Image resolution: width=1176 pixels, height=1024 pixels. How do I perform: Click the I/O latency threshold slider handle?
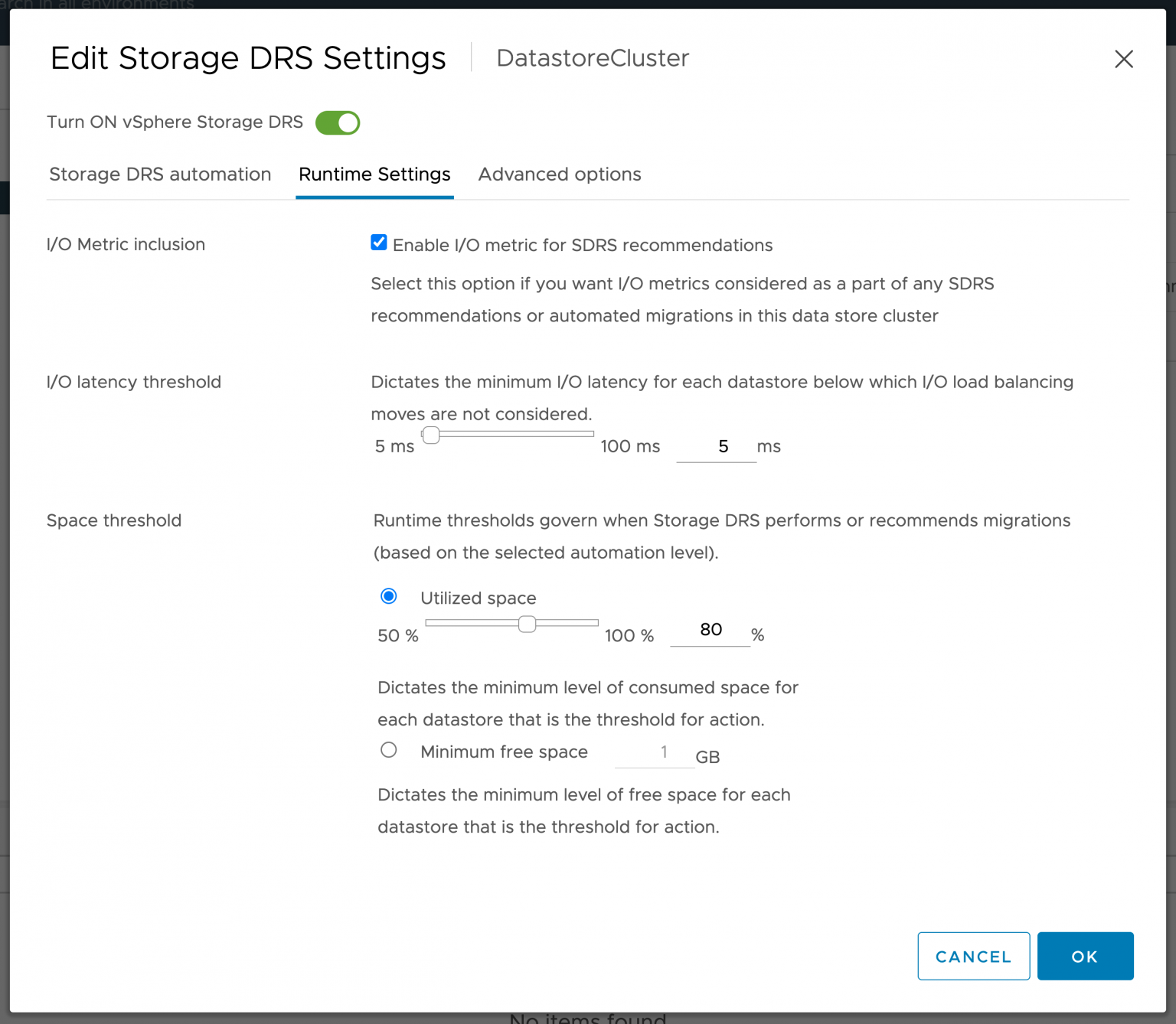point(431,435)
